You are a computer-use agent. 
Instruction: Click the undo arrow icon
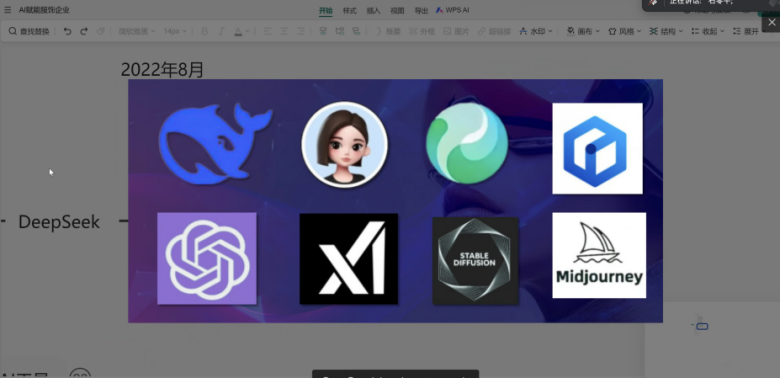67,31
